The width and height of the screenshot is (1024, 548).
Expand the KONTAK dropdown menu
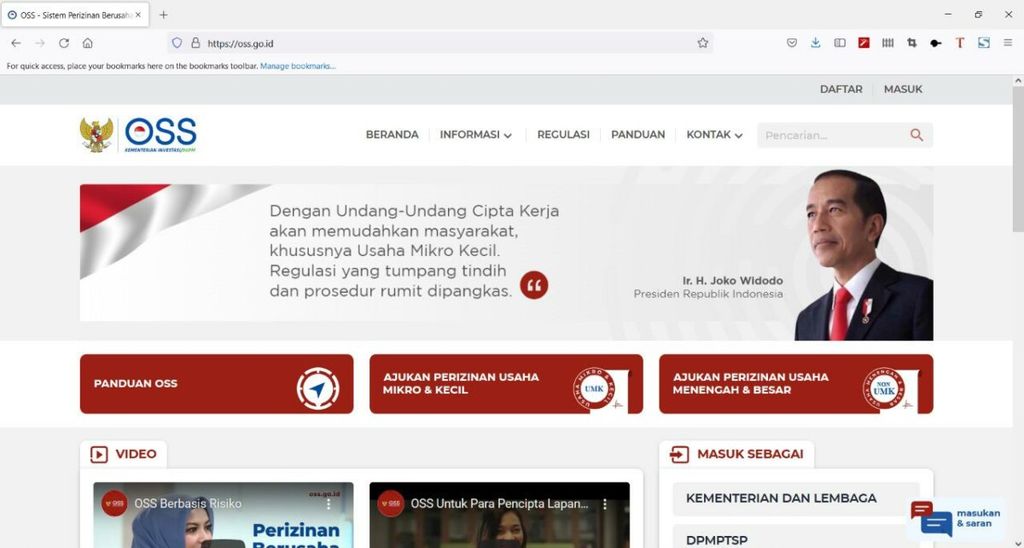click(714, 135)
